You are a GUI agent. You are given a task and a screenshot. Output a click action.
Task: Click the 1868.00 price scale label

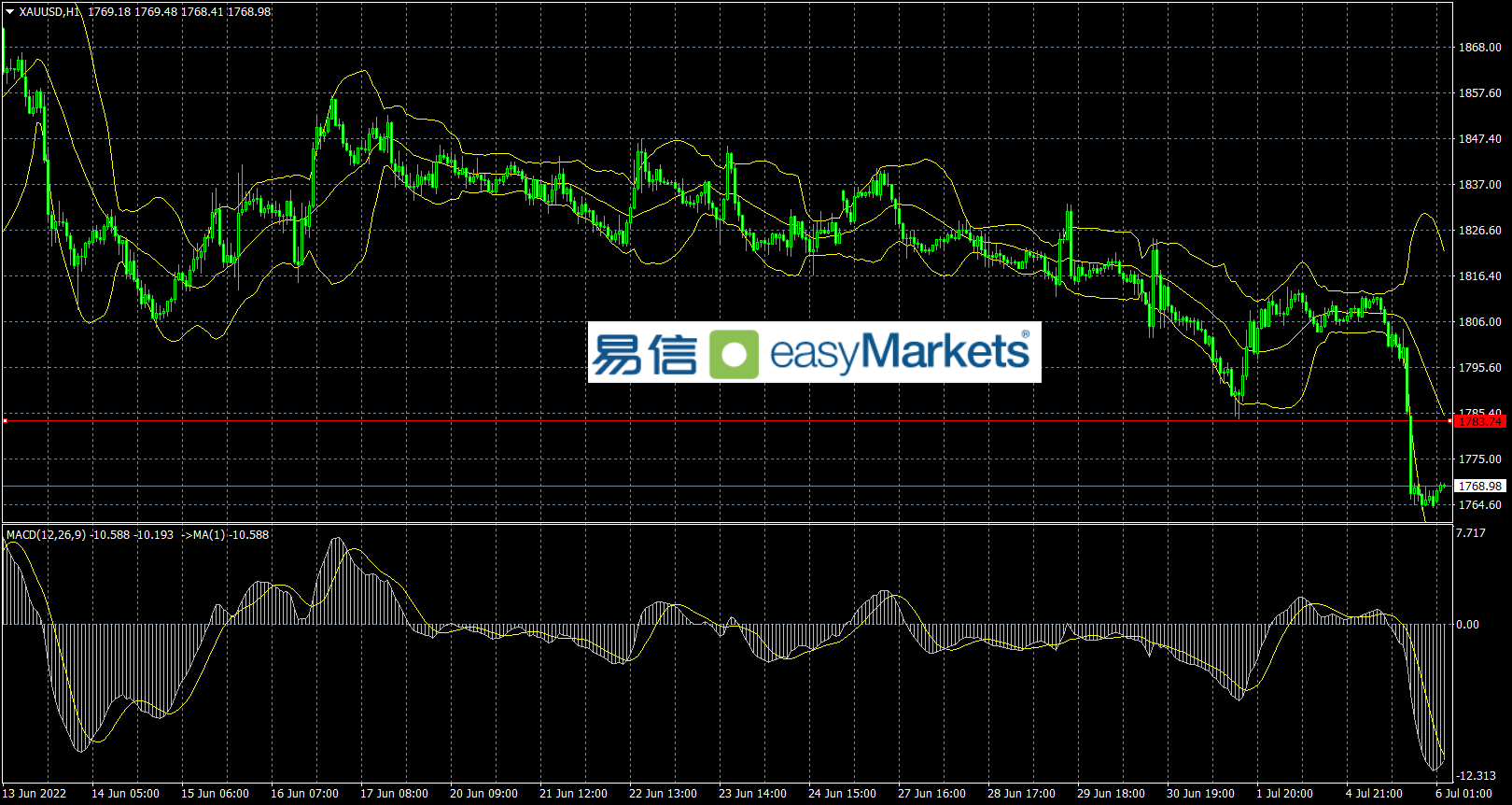[x=1480, y=48]
